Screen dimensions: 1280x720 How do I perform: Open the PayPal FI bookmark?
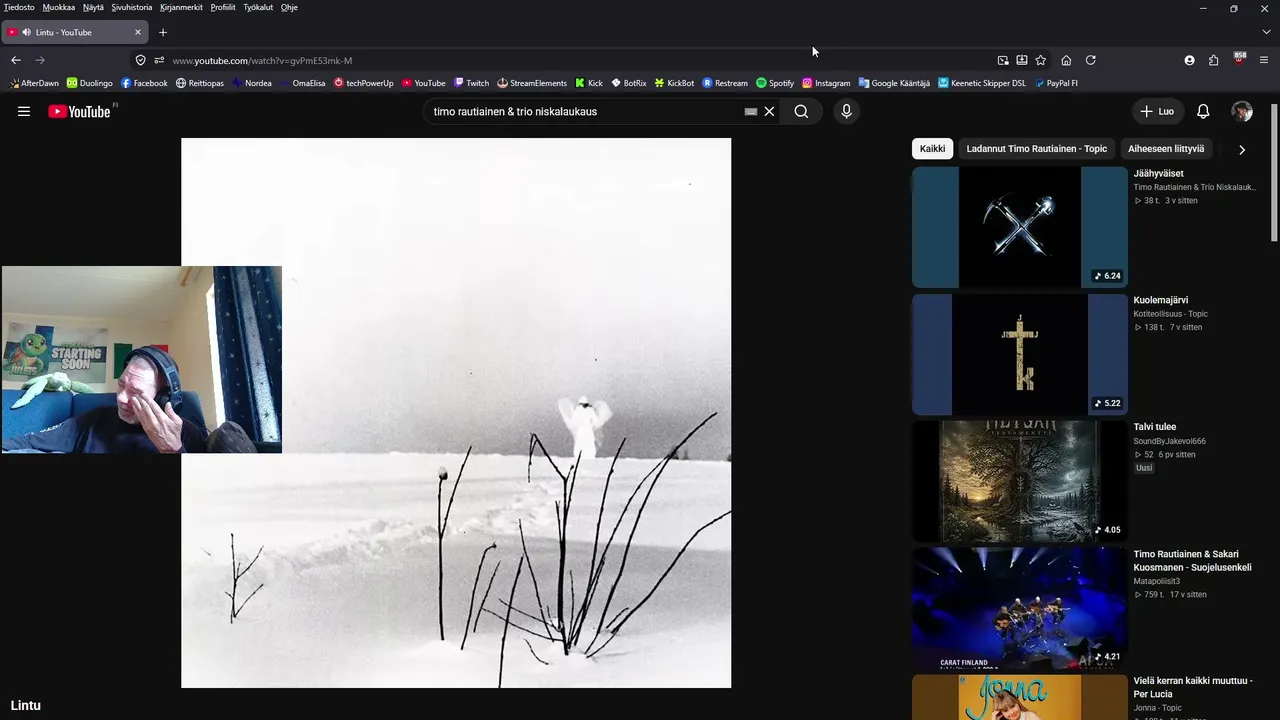[1056, 83]
